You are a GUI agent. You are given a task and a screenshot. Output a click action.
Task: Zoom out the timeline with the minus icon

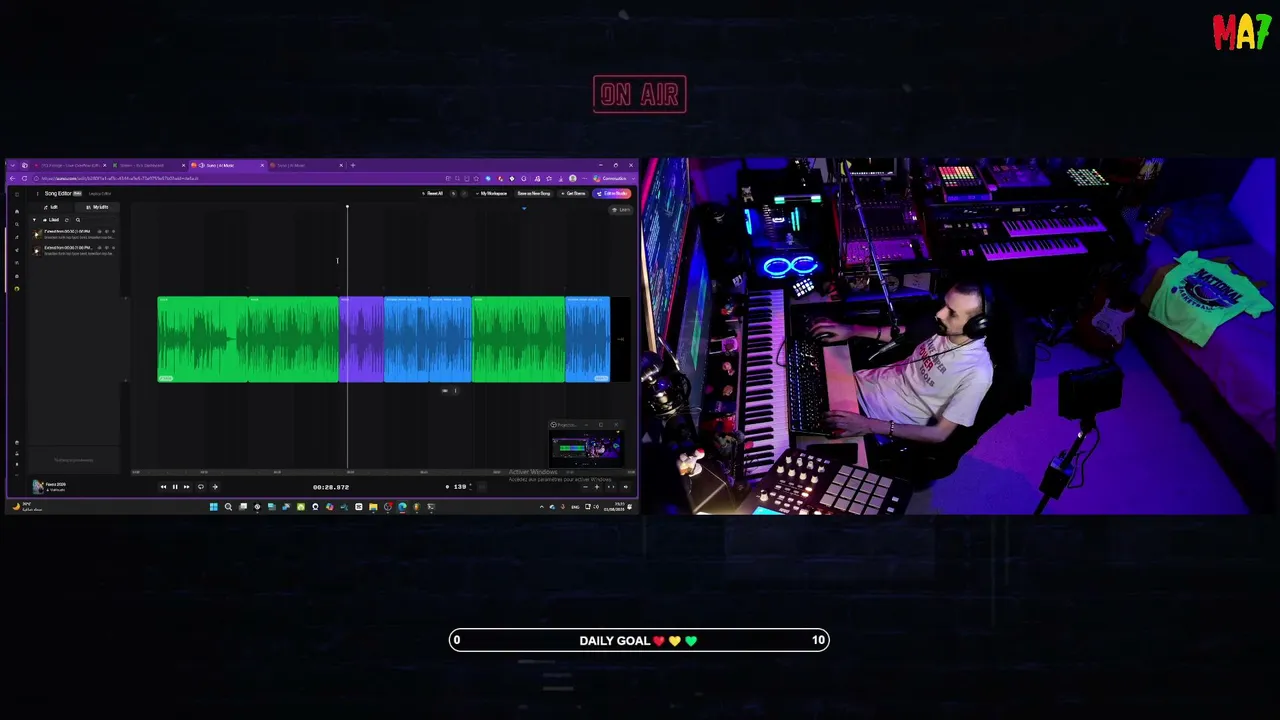tap(584, 487)
